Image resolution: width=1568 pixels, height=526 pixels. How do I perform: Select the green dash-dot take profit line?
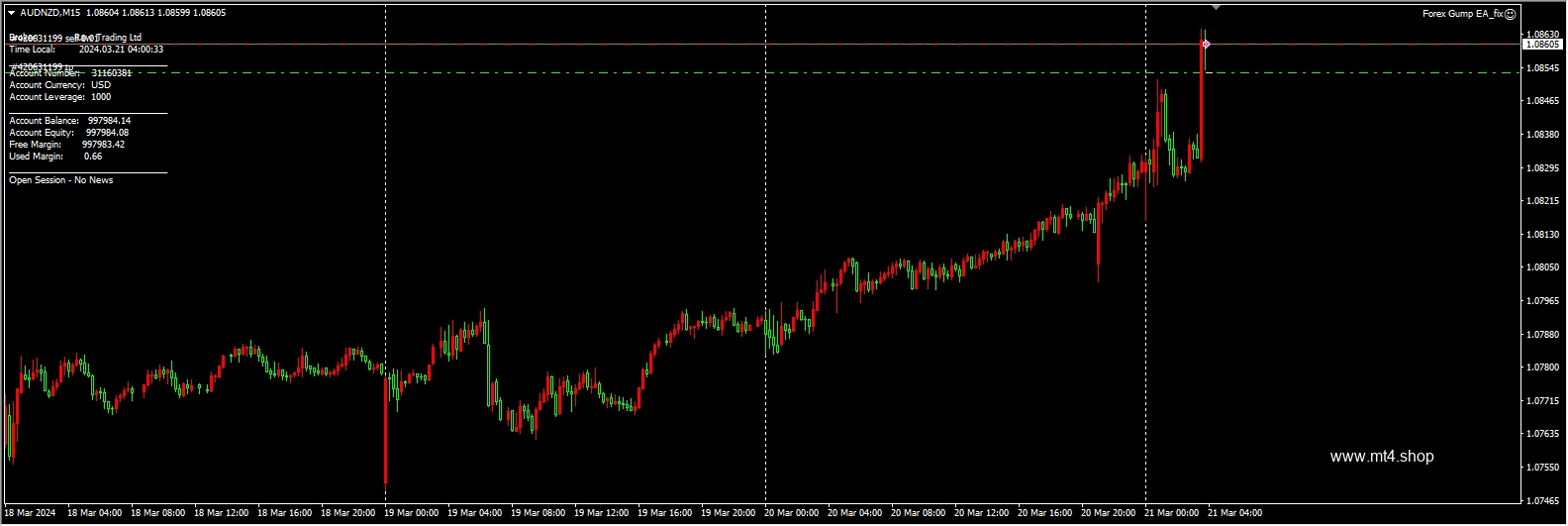pyautogui.click(x=760, y=72)
